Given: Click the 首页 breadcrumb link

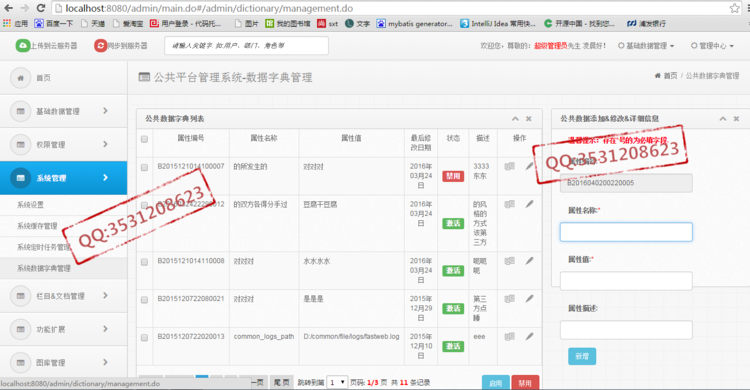Looking at the screenshot, I should point(671,76).
